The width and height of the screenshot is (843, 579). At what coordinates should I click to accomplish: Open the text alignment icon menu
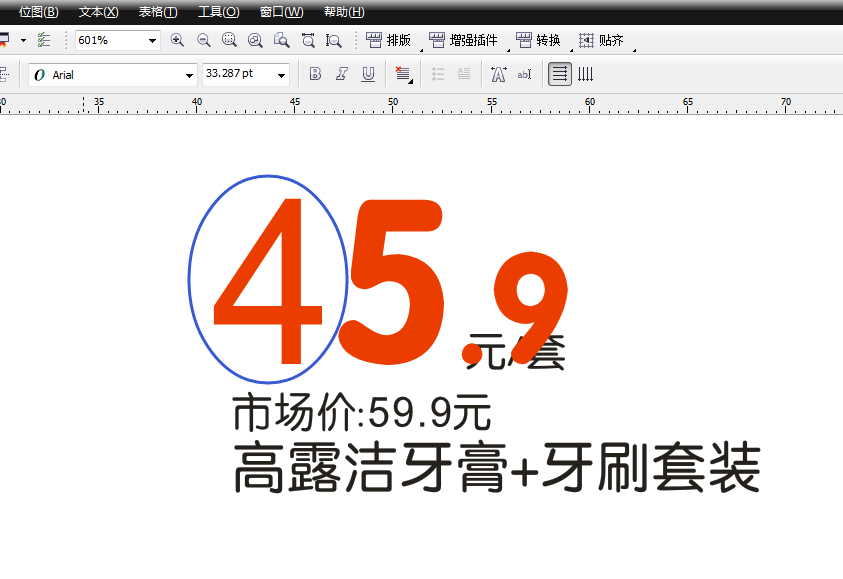click(403, 74)
